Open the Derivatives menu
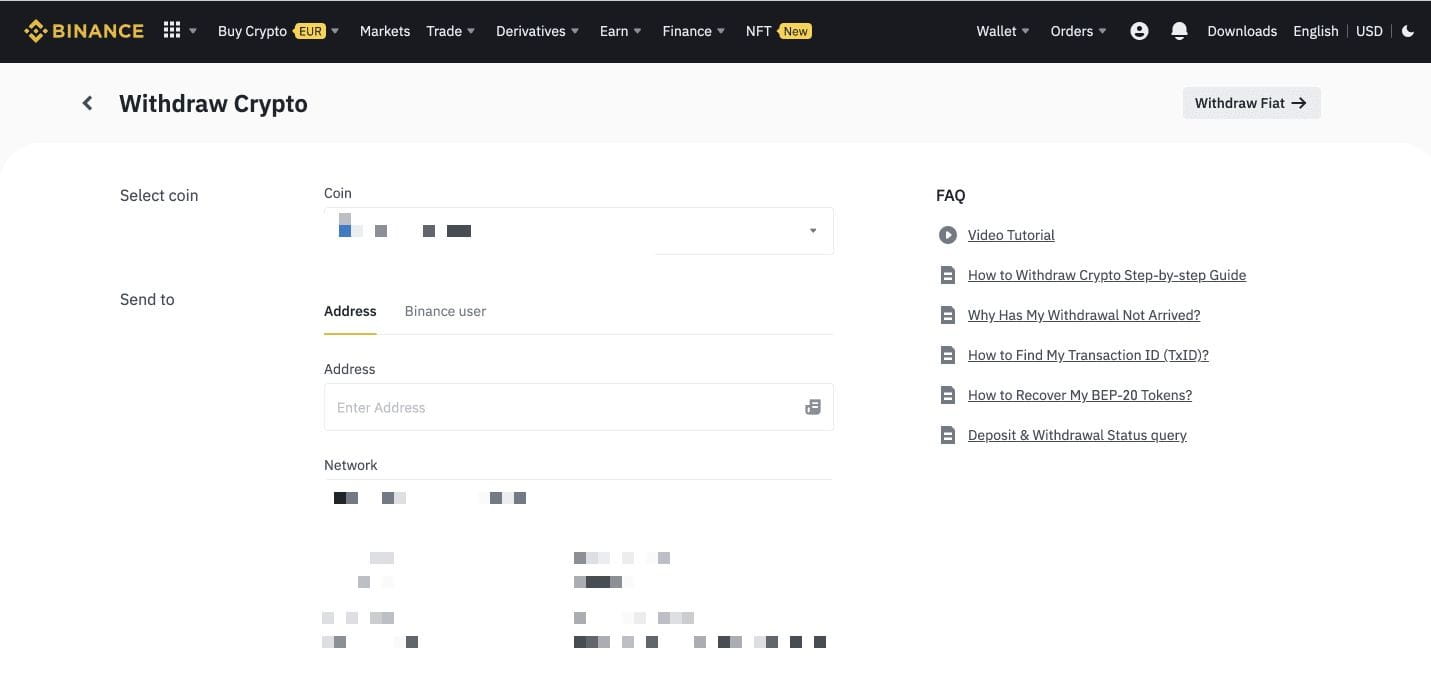The image size is (1431, 679). [537, 31]
